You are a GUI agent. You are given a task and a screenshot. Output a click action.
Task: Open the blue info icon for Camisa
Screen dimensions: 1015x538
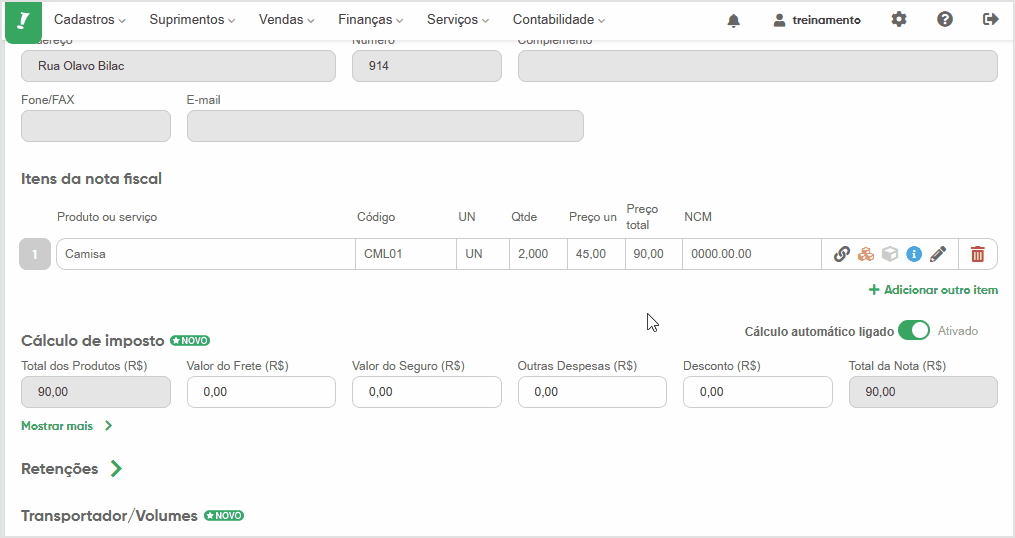coord(914,254)
